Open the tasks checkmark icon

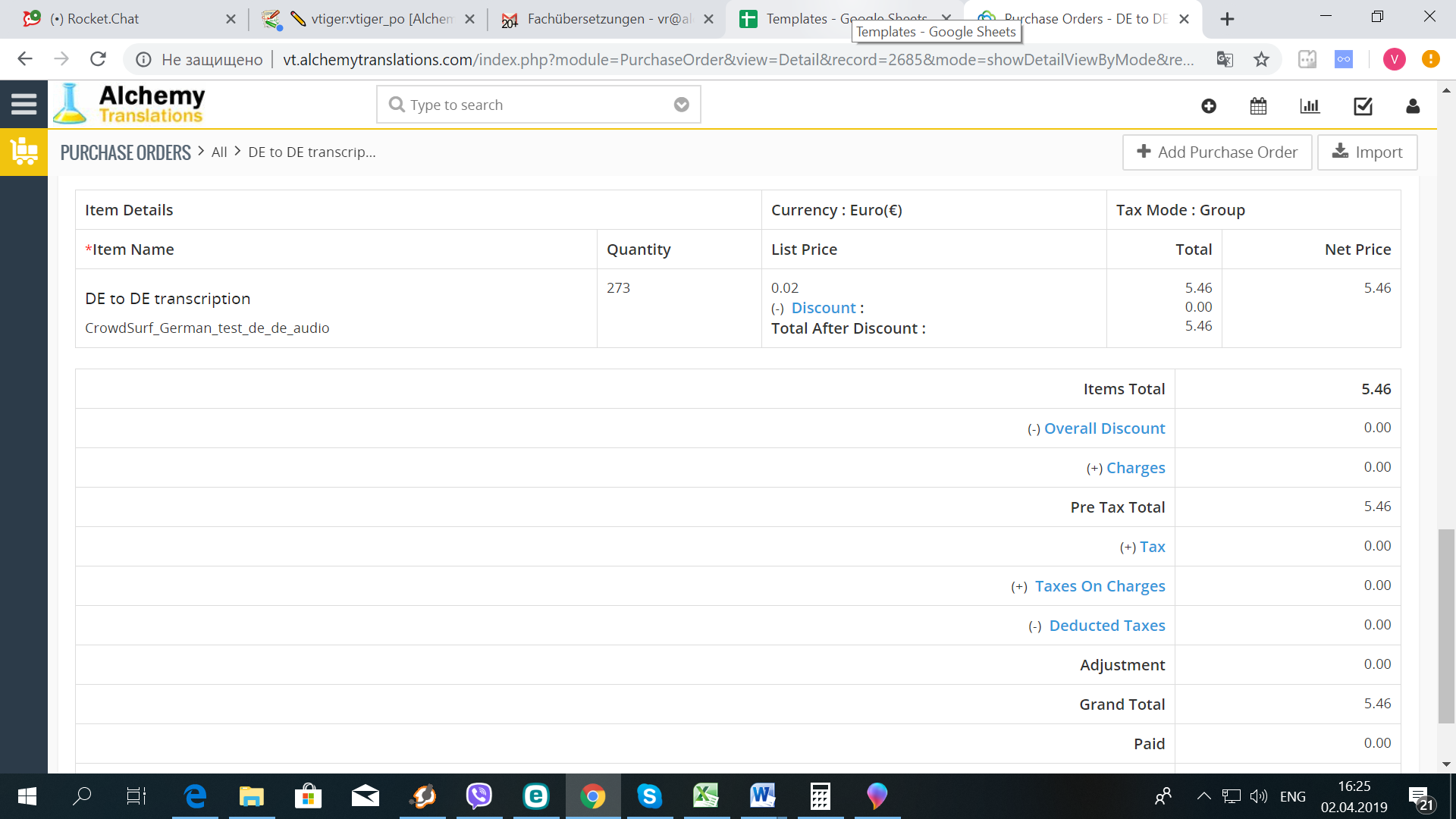click(x=1363, y=106)
